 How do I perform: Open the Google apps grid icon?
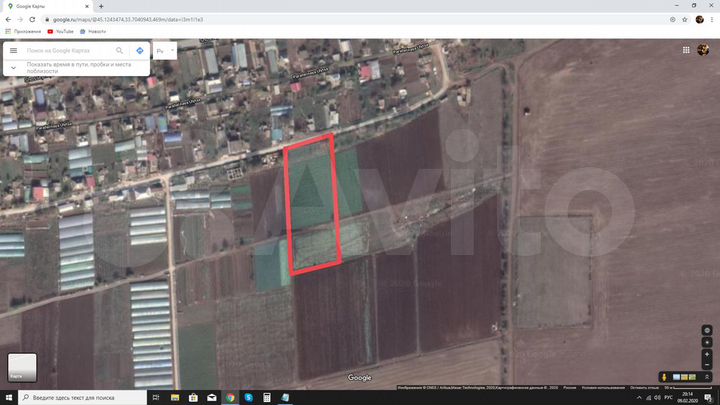click(x=686, y=50)
